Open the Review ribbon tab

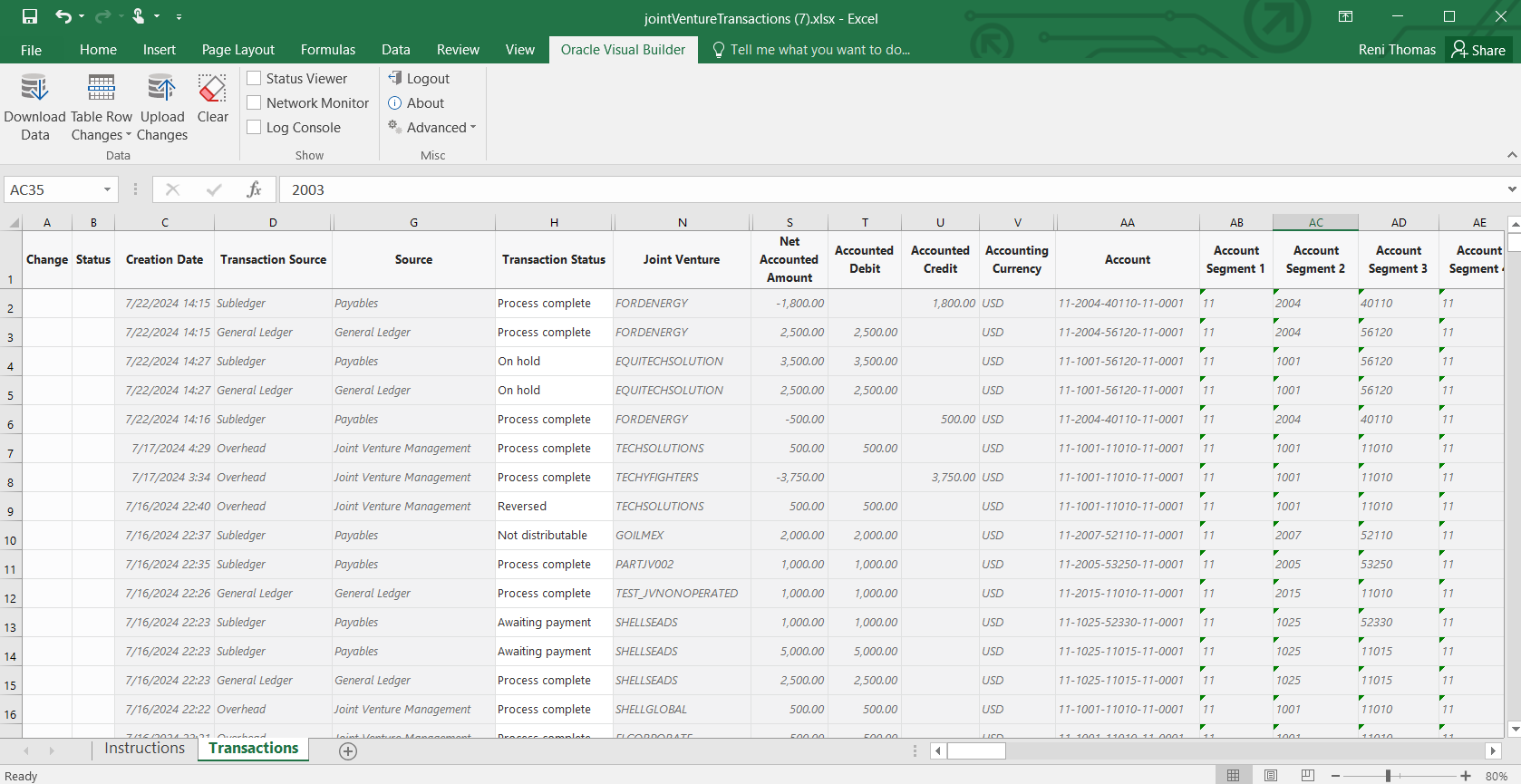coord(458,50)
